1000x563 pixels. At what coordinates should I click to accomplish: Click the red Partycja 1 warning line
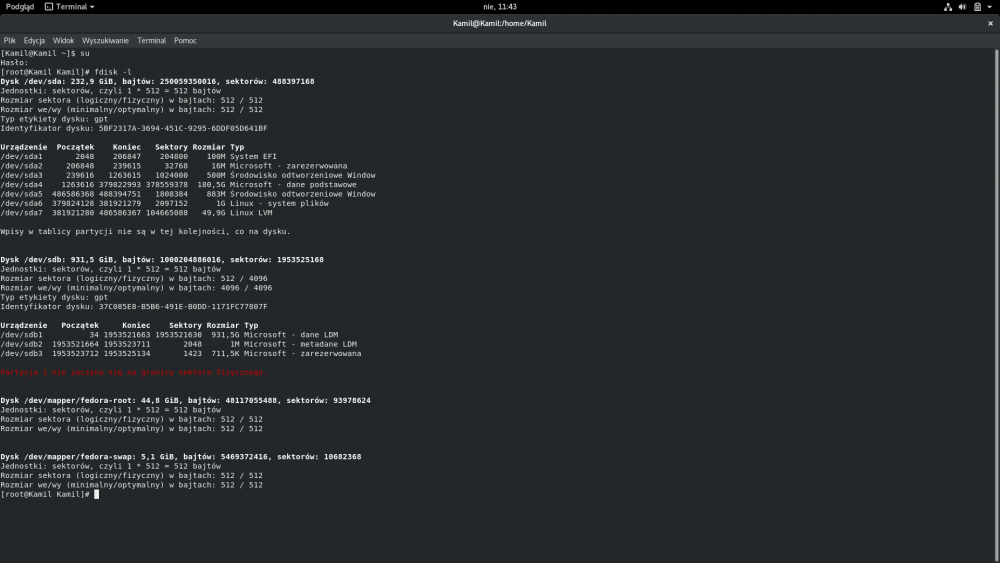click(134, 372)
